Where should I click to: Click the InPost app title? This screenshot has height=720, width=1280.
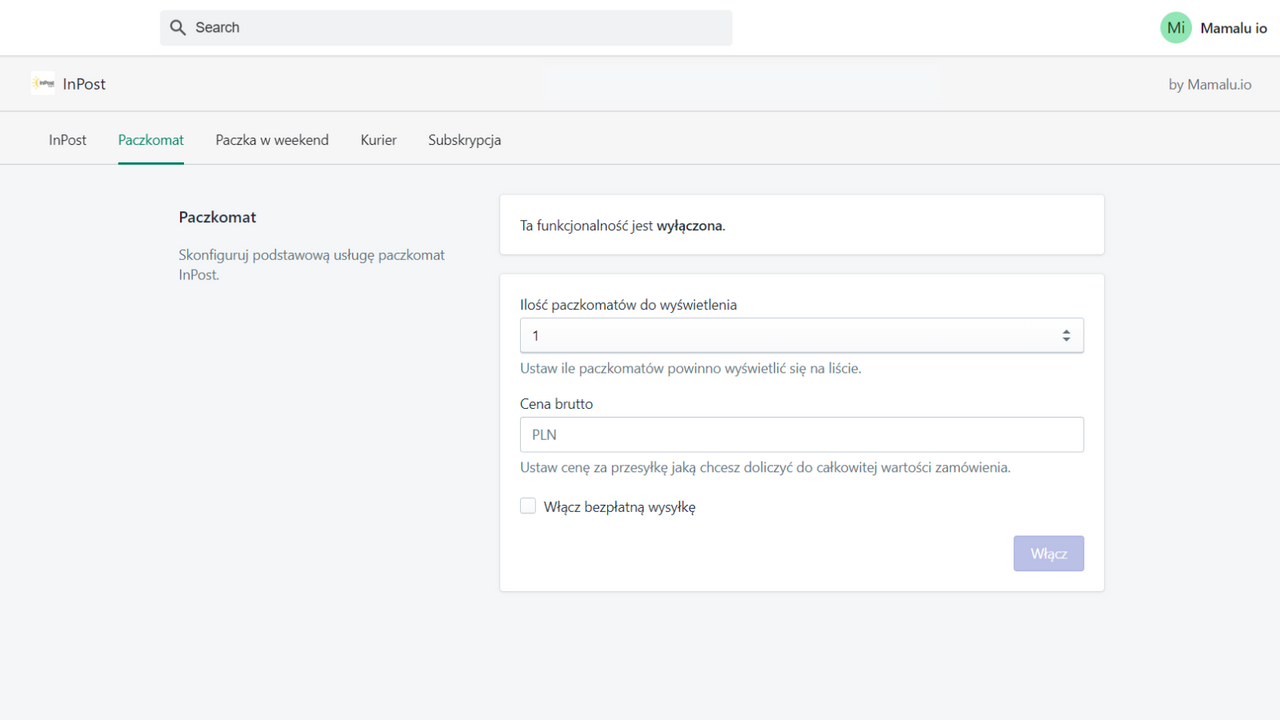(84, 84)
